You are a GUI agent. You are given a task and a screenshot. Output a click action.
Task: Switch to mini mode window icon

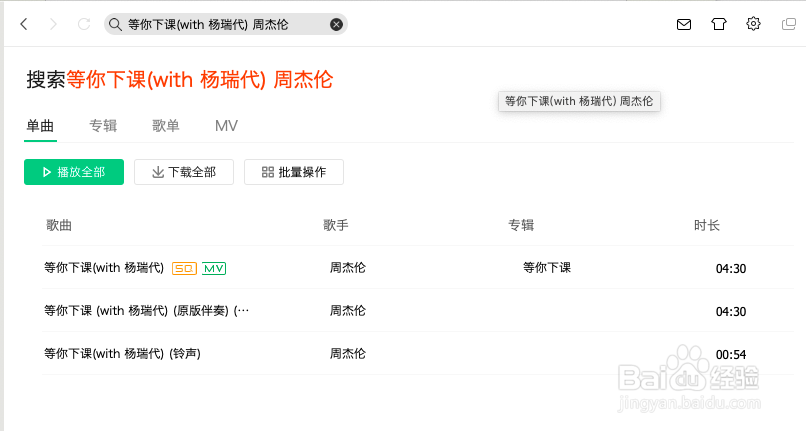[789, 24]
